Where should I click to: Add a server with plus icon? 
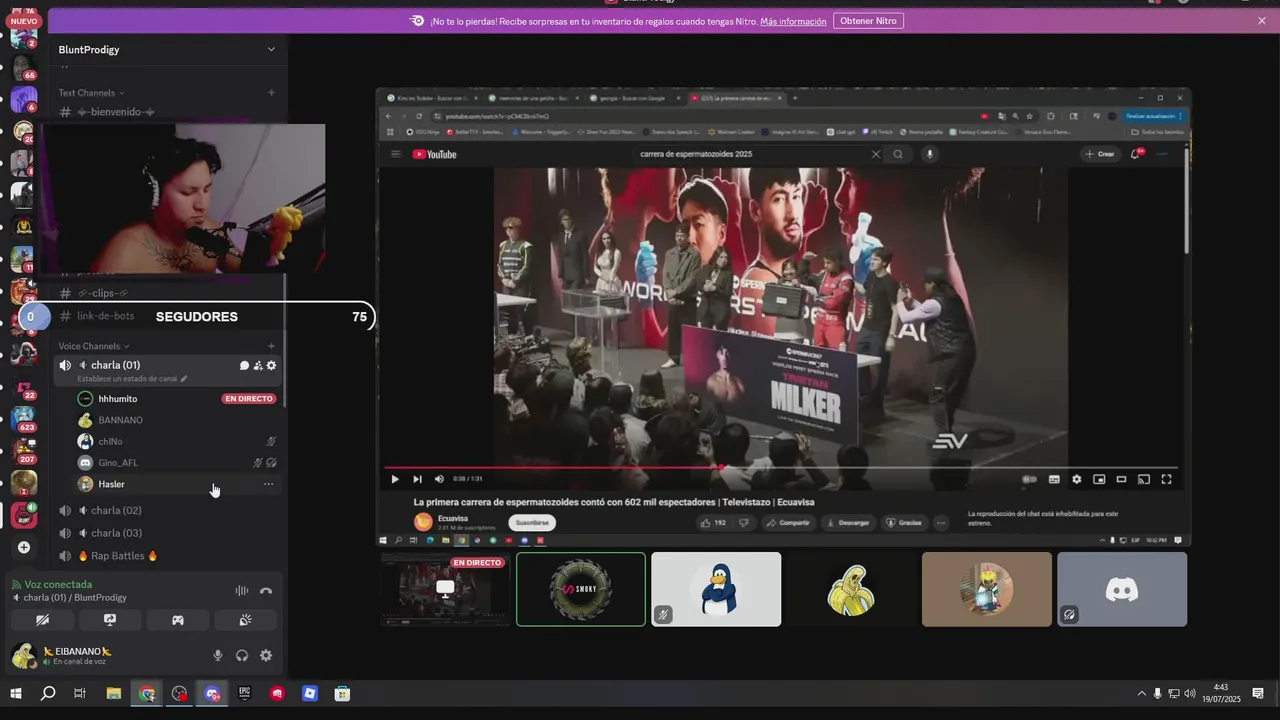24,548
